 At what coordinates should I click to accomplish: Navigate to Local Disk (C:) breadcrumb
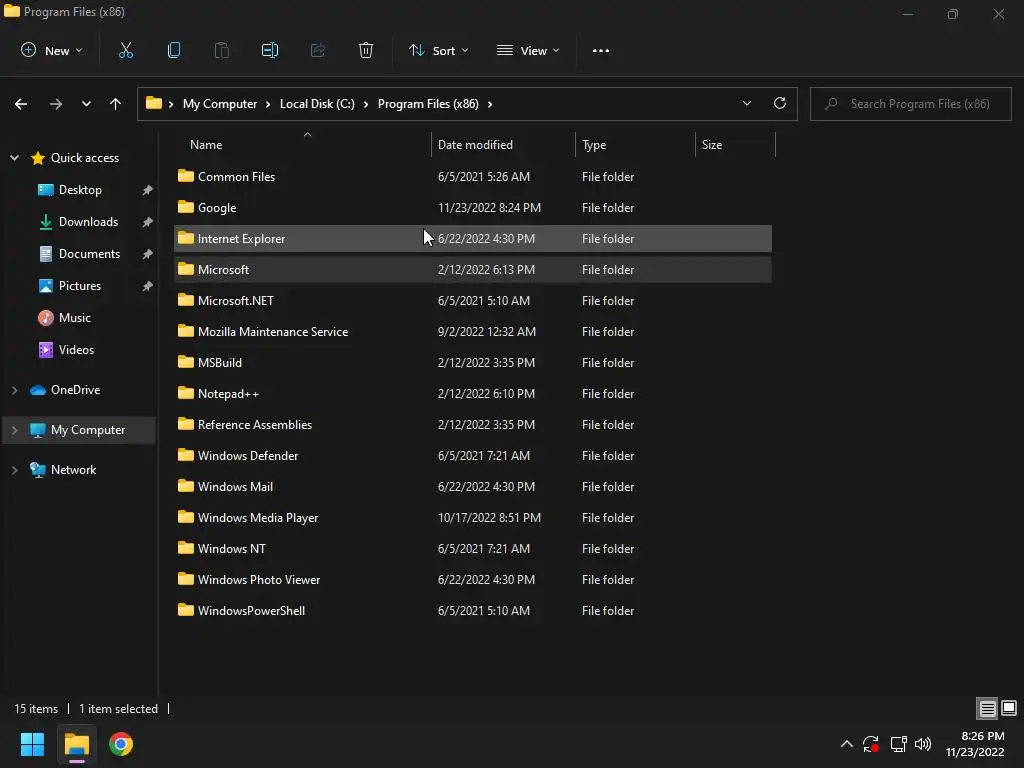coord(317,104)
